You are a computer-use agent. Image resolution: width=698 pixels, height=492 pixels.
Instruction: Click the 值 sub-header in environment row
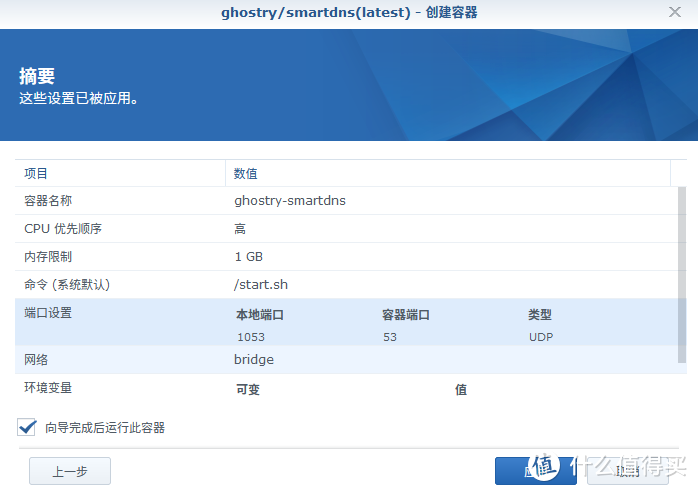pos(461,390)
